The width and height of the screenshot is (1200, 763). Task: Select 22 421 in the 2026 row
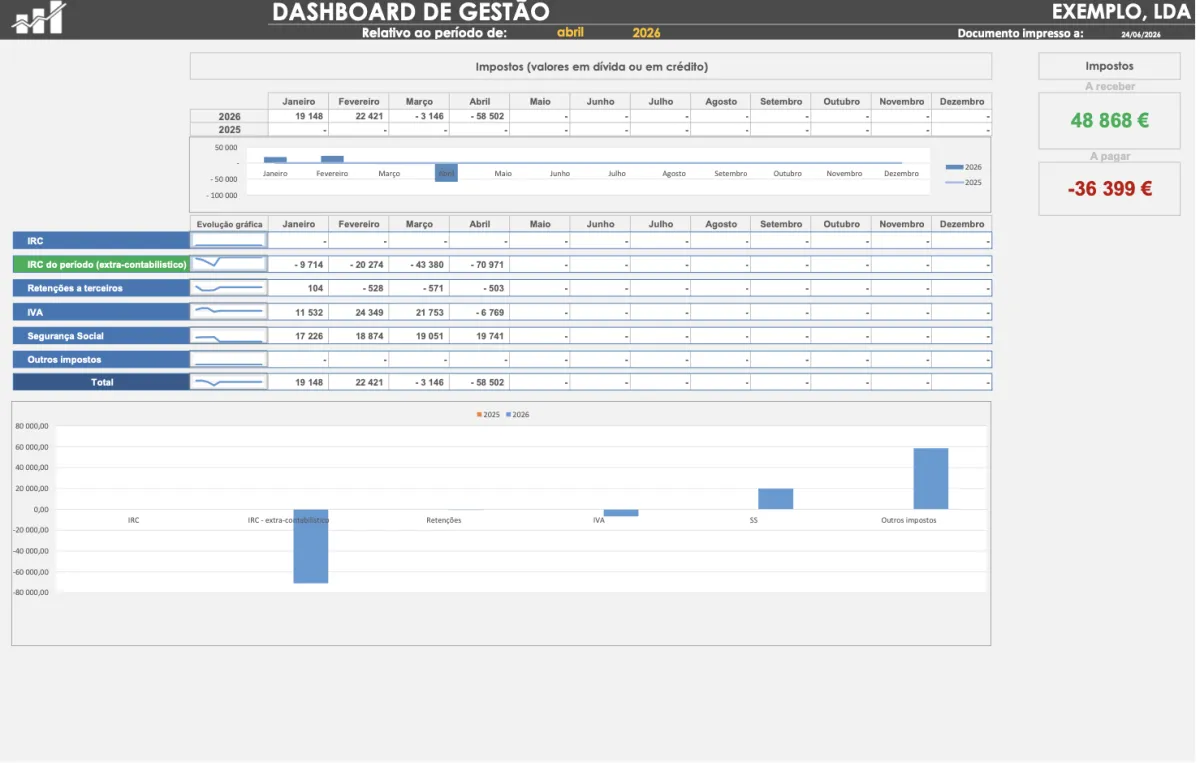[359, 116]
